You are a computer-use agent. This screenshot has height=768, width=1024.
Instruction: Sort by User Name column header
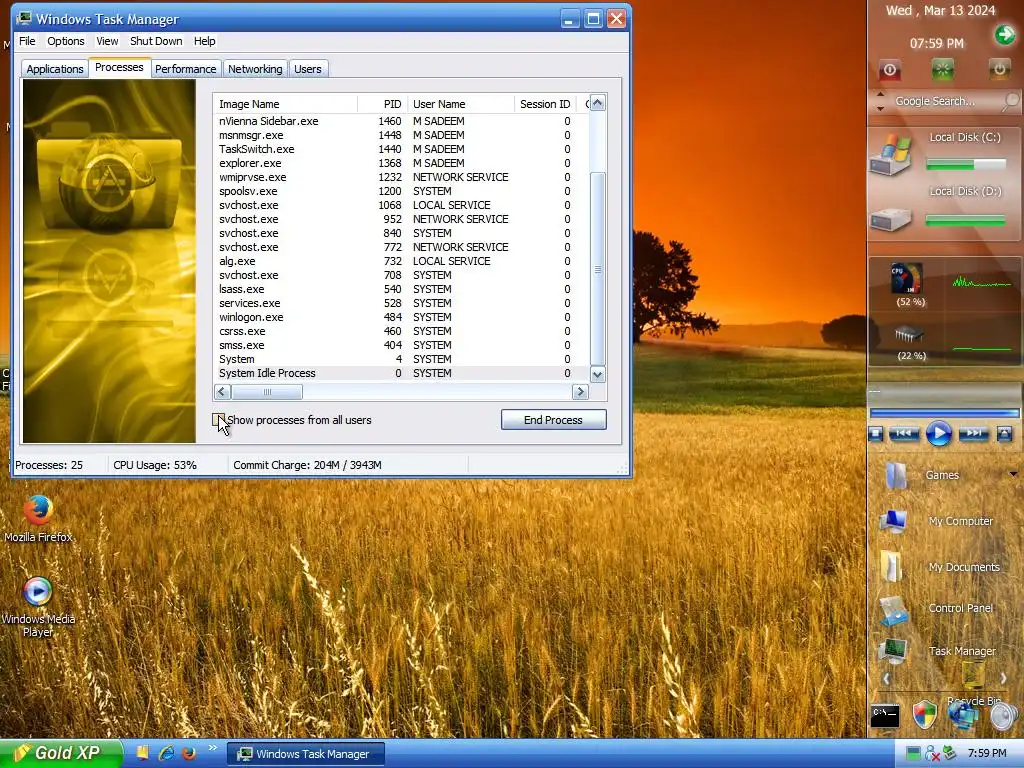click(461, 104)
